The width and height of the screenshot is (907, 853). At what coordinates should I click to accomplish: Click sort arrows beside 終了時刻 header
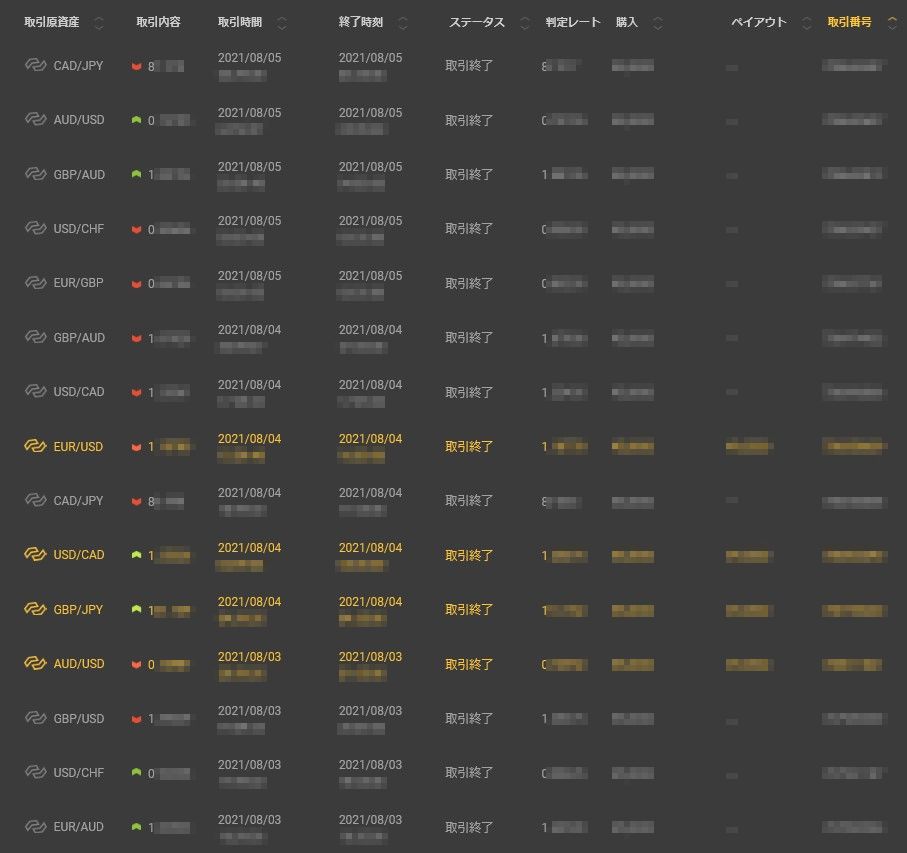(x=403, y=23)
